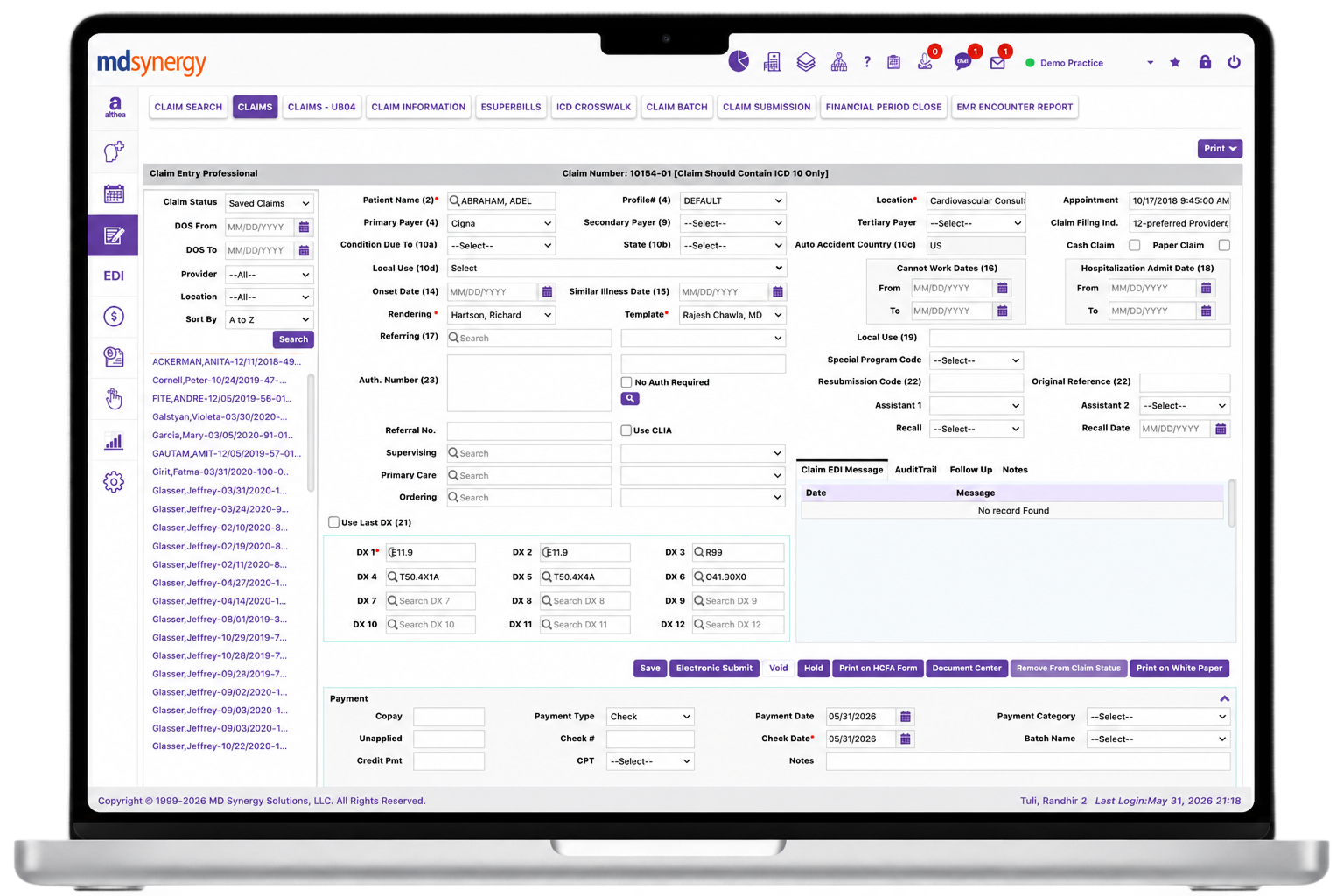The image size is (1344, 896).
Task: Open the chat bubble icon
Action: [962, 62]
